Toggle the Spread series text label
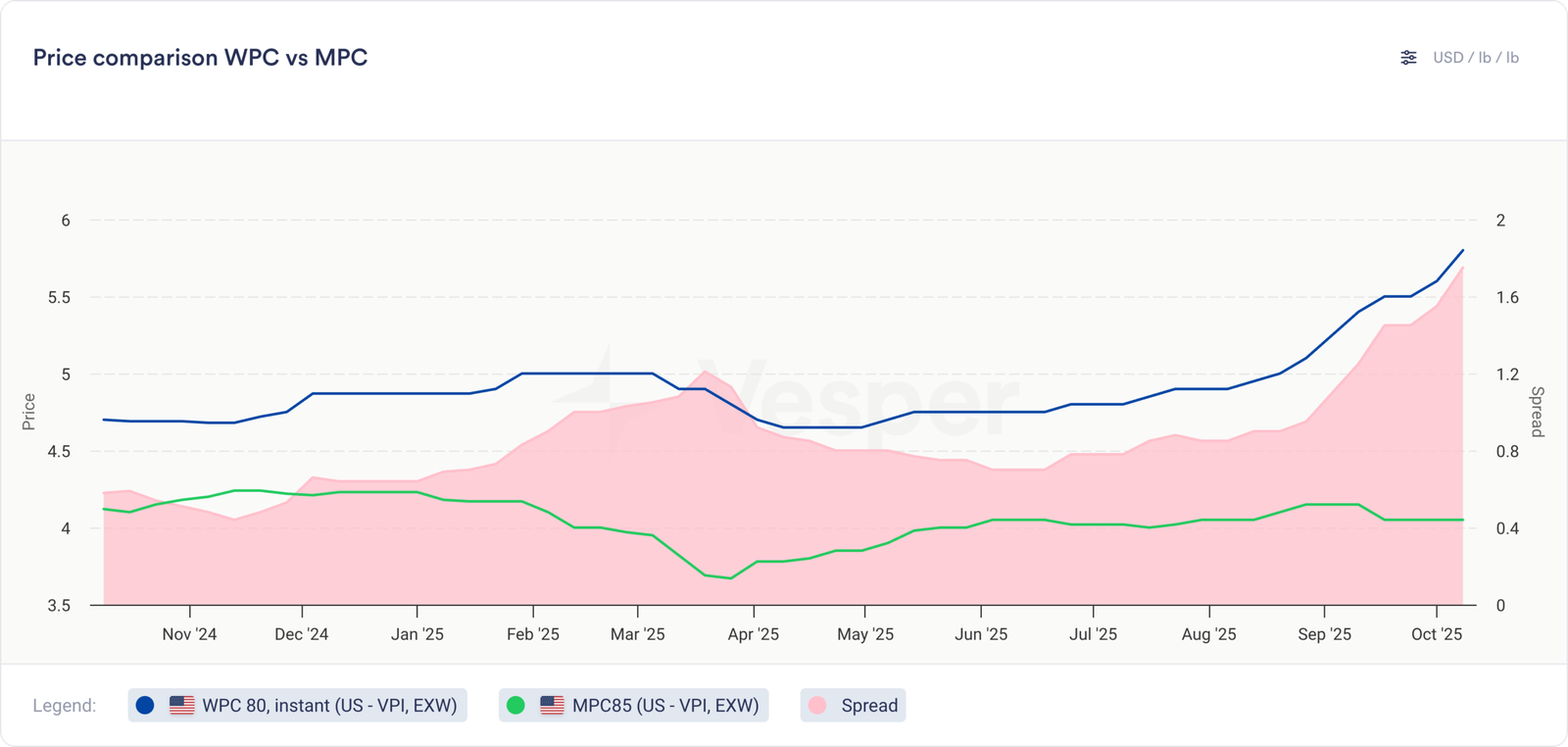1568x747 pixels. point(869,705)
